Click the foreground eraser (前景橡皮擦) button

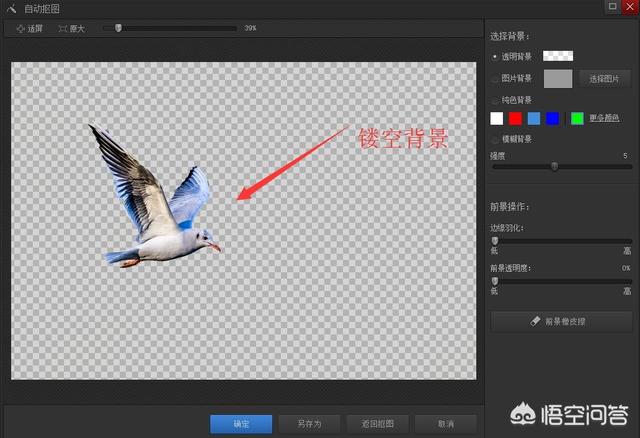561,321
